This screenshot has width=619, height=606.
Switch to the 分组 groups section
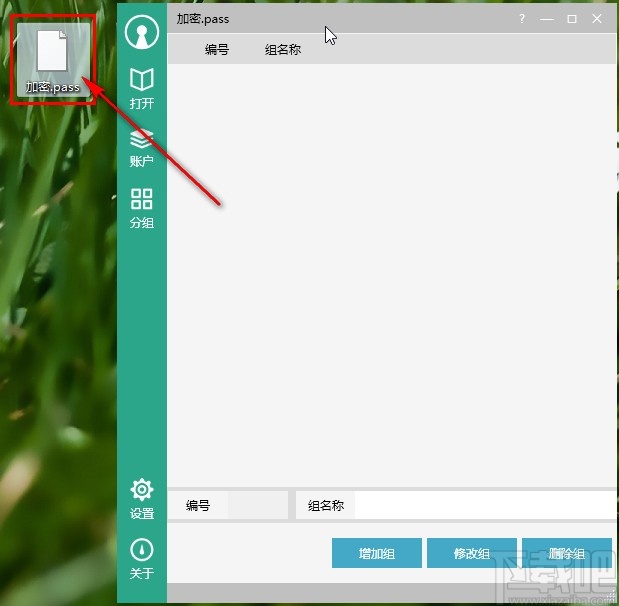coord(142,208)
